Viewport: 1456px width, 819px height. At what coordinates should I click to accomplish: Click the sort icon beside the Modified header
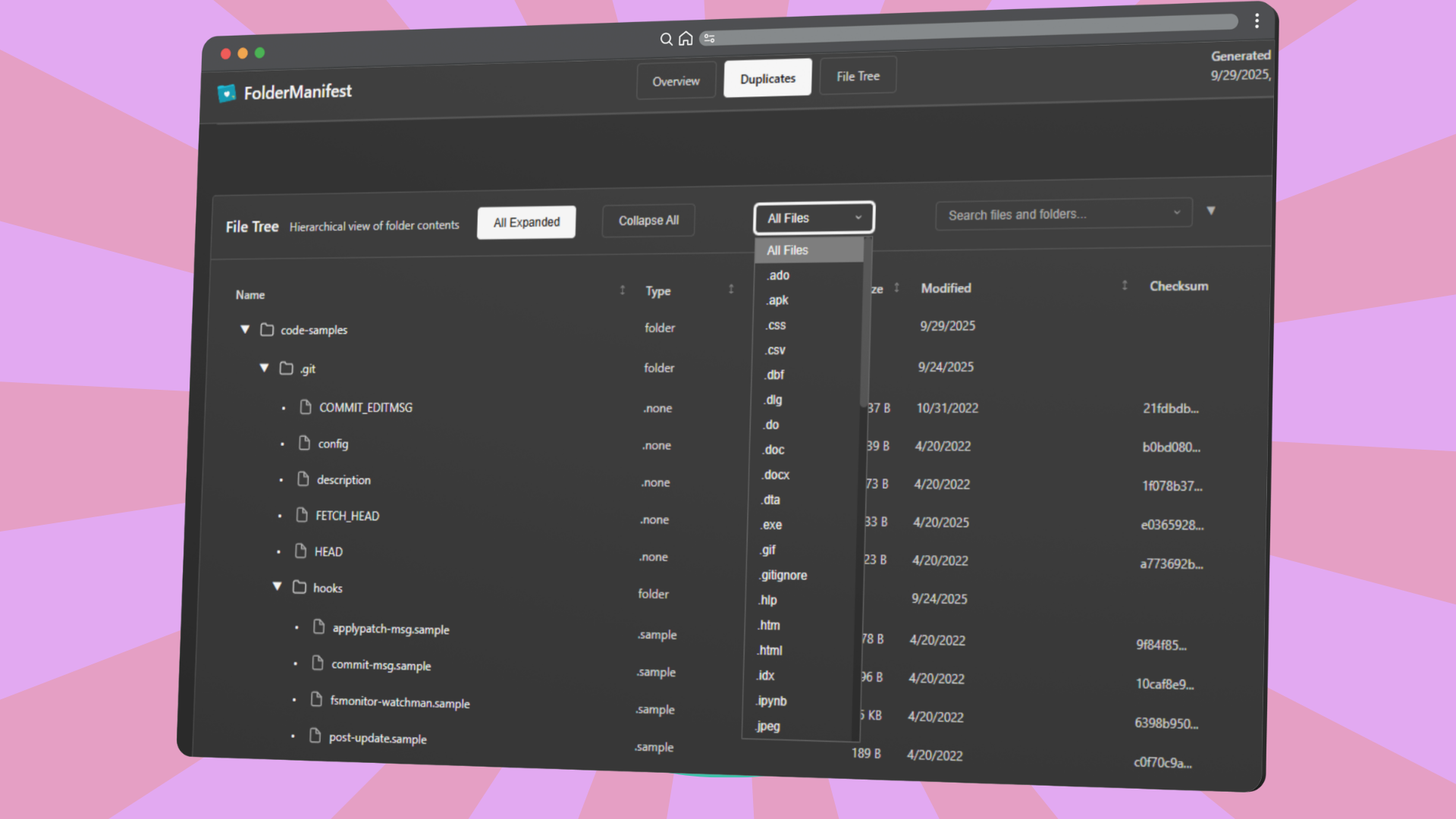point(1124,284)
